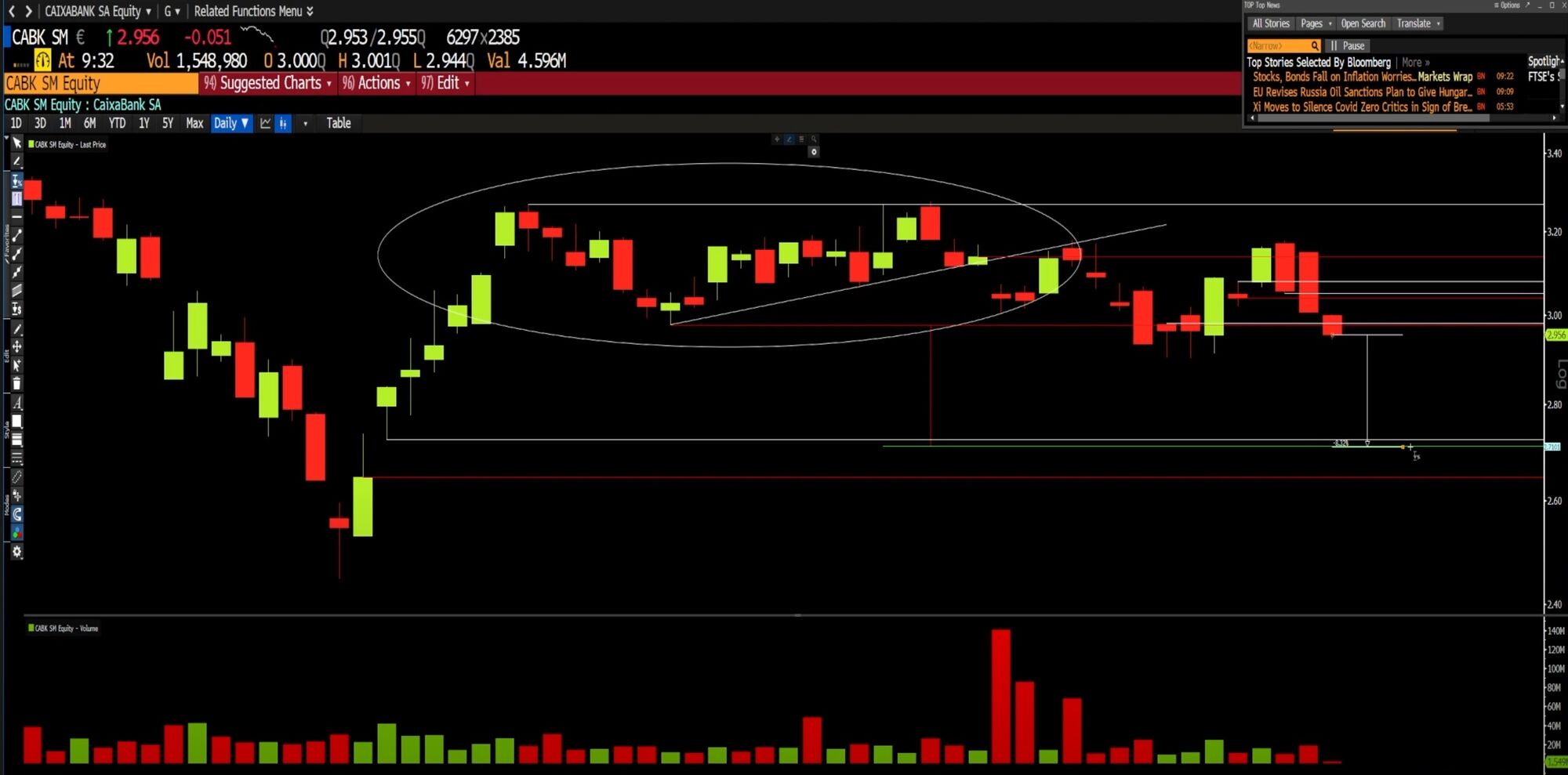Pause the Top News feed
The width and height of the screenshot is (1568, 775).
point(1348,45)
